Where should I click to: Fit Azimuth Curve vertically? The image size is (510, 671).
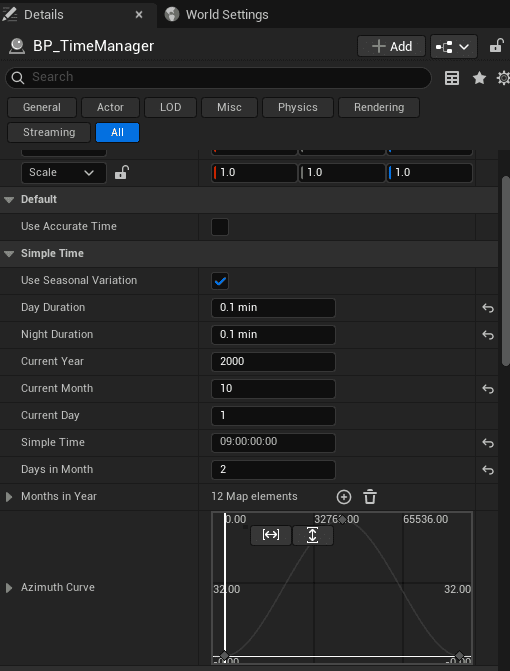tap(312, 535)
